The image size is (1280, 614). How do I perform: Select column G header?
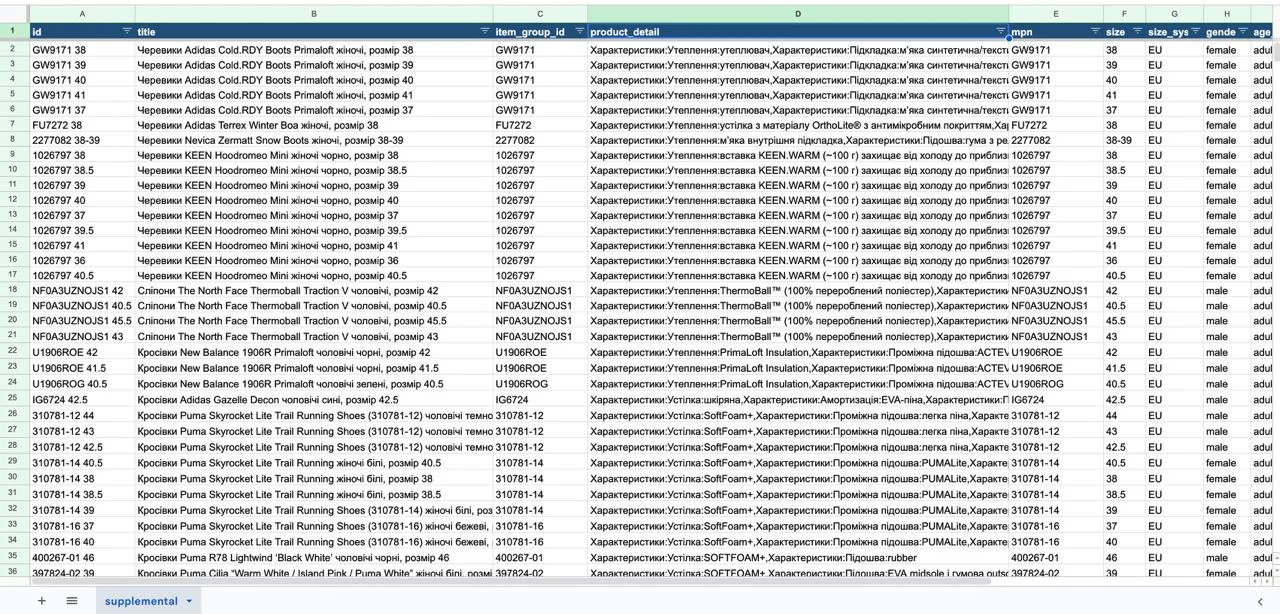(x=1174, y=14)
